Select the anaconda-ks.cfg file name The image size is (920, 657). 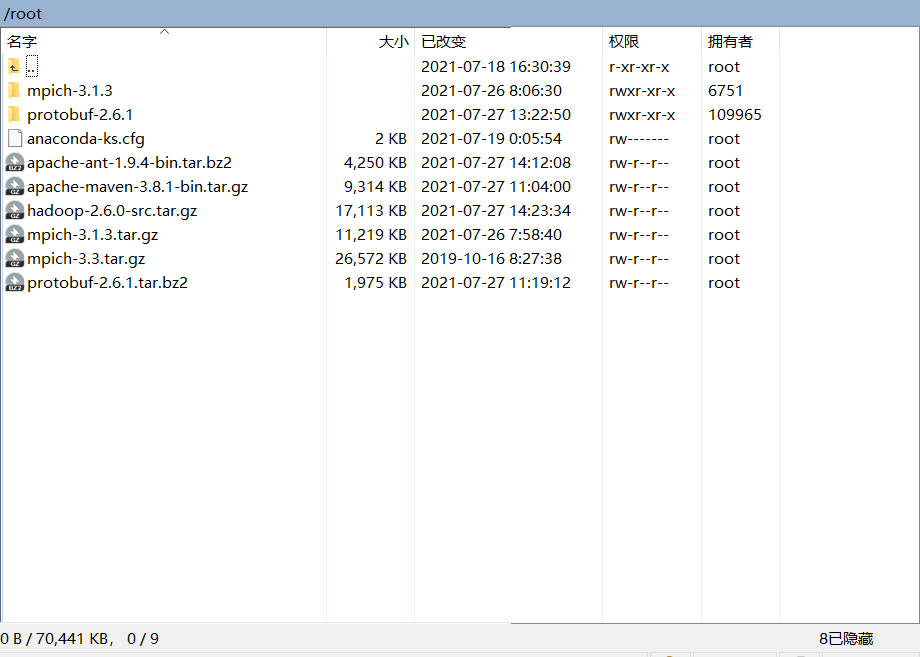tap(86, 139)
